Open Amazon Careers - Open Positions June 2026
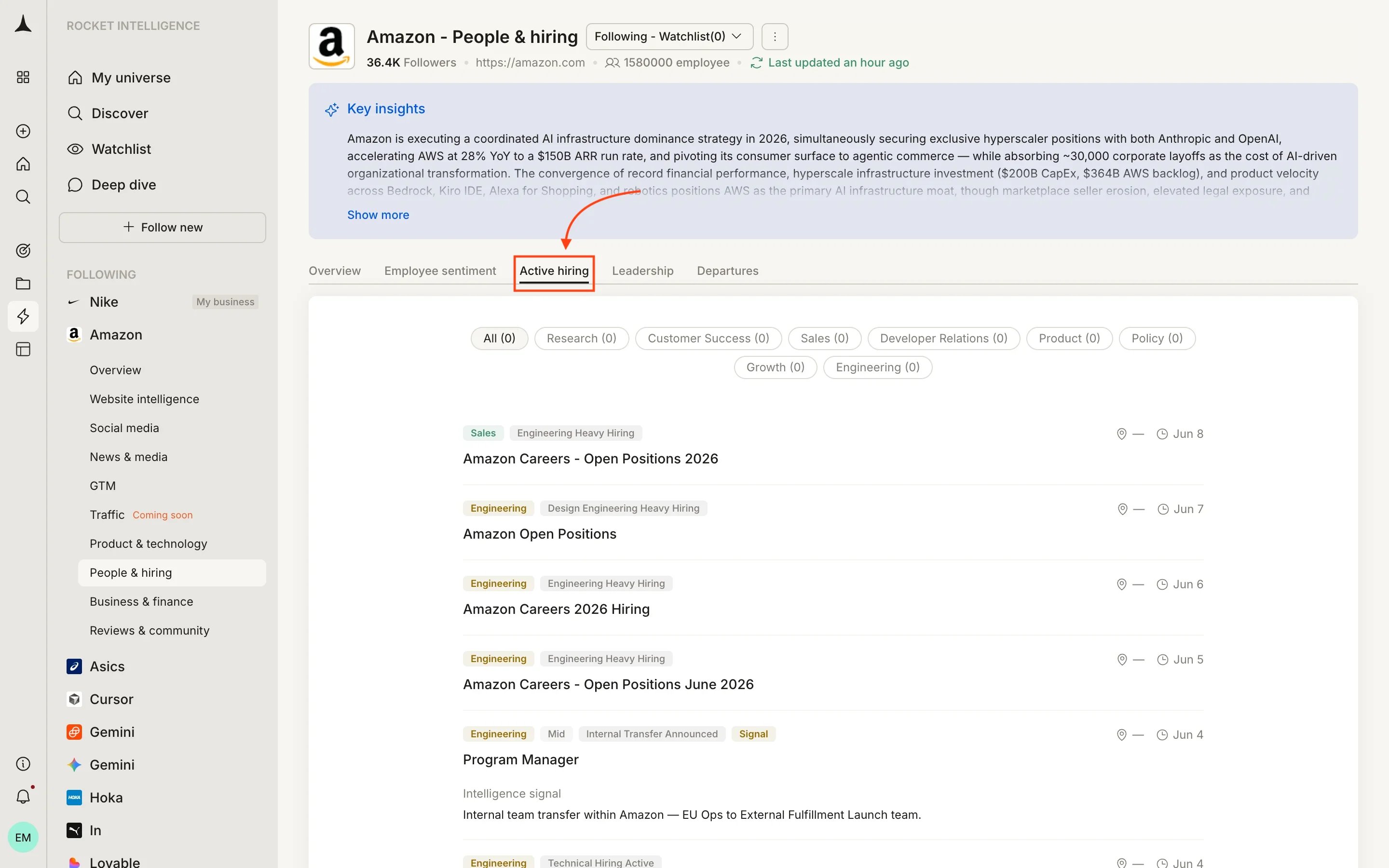The image size is (1389, 868). click(x=608, y=684)
